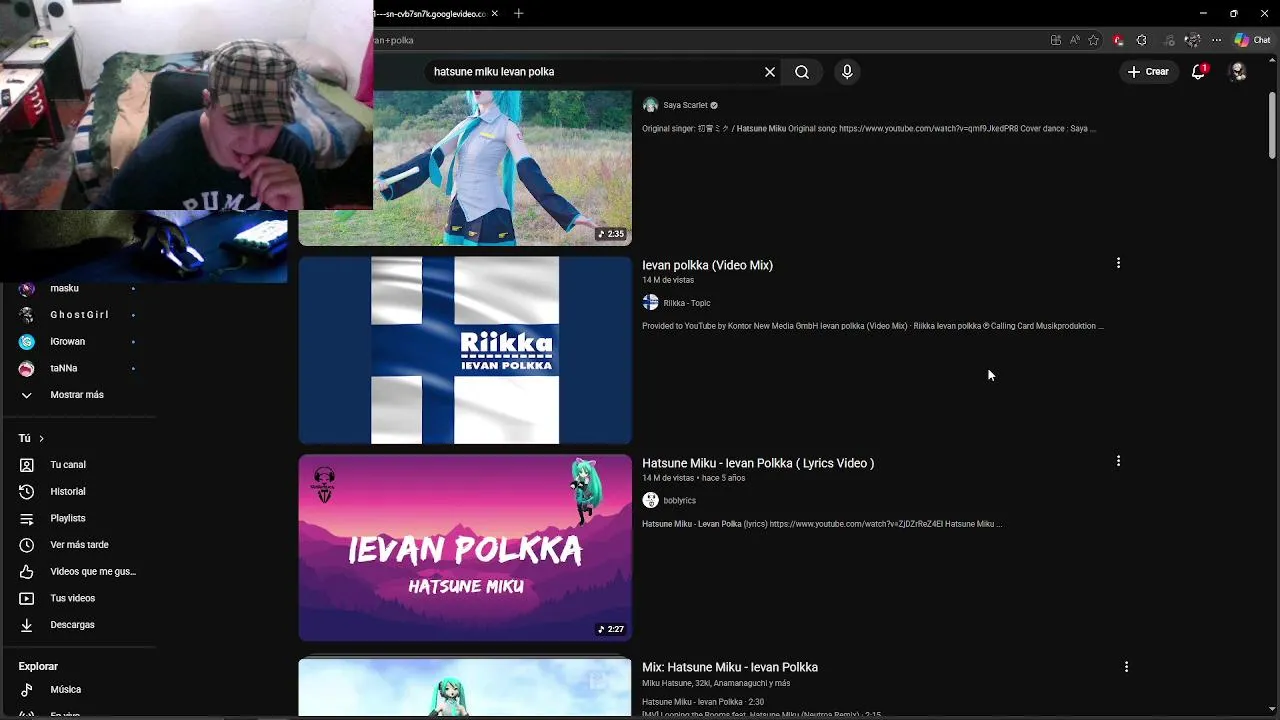Open Hatsune Miku - Ievan Polkka ( Lyrics Video ) title
This screenshot has width=1280, height=720.
[x=758, y=463]
